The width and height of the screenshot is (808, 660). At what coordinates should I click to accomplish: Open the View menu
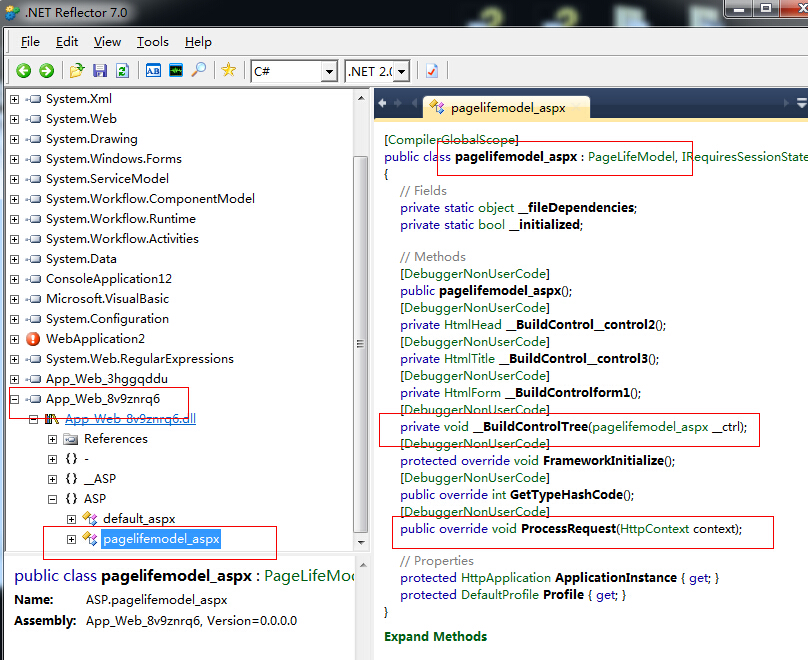tap(107, 42)
